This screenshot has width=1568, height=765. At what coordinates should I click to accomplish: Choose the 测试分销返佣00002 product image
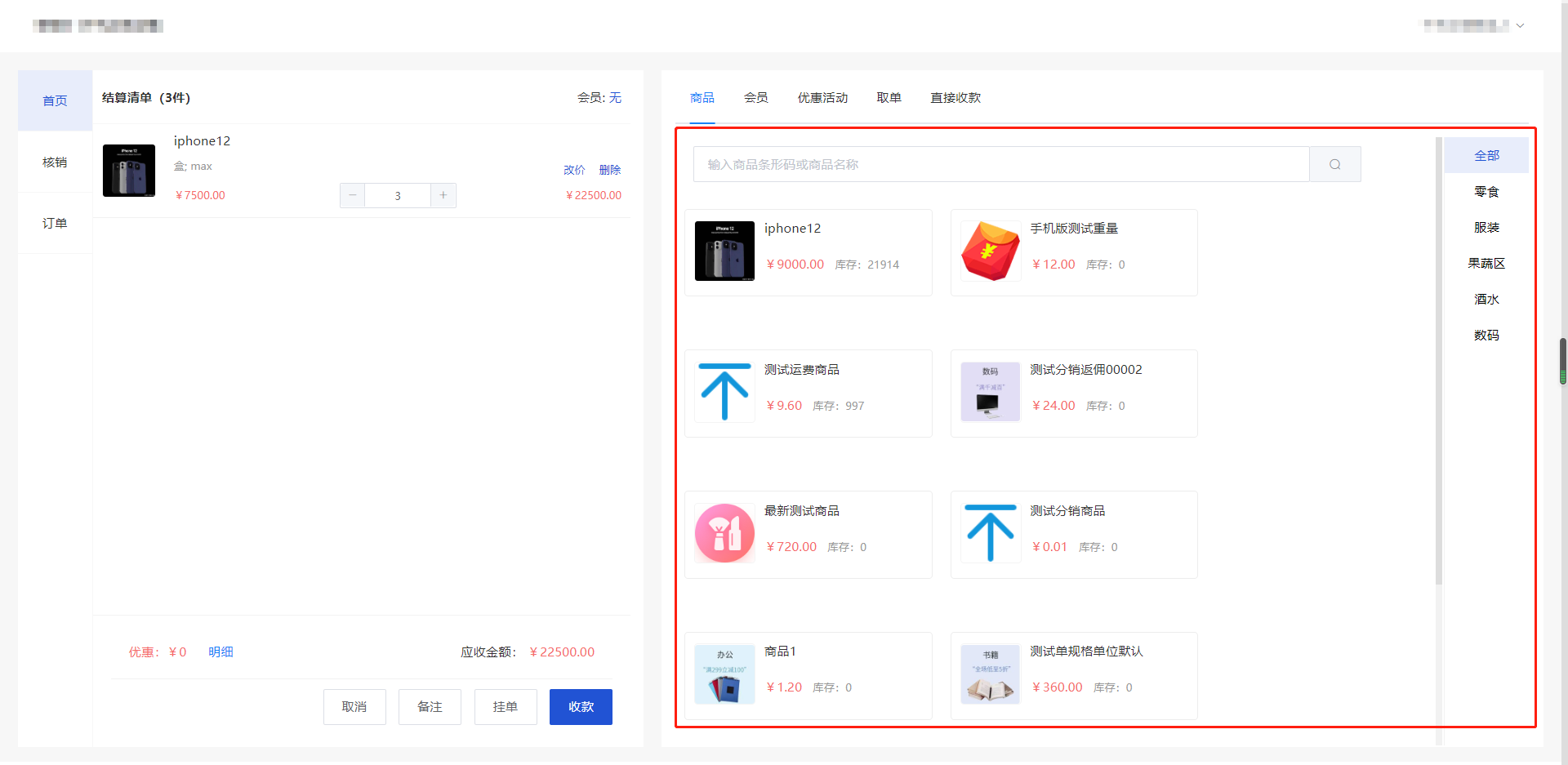(x=990, y=393)
